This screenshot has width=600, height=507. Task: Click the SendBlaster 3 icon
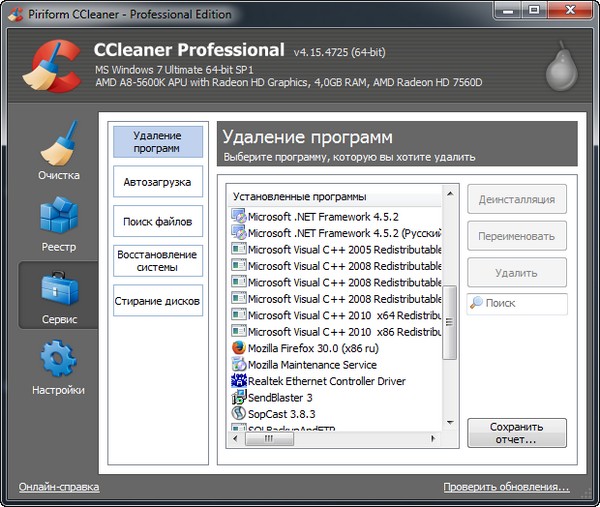(239, 397)
